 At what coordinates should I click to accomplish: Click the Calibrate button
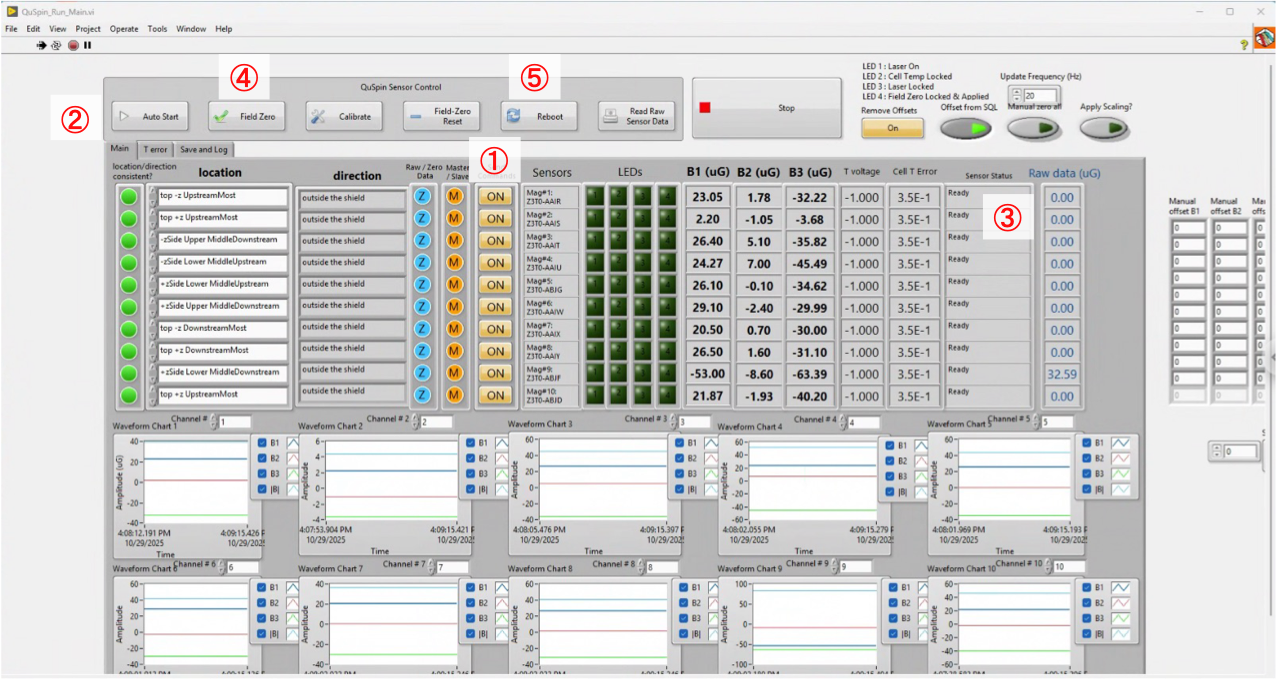click(x=343, y=117)
